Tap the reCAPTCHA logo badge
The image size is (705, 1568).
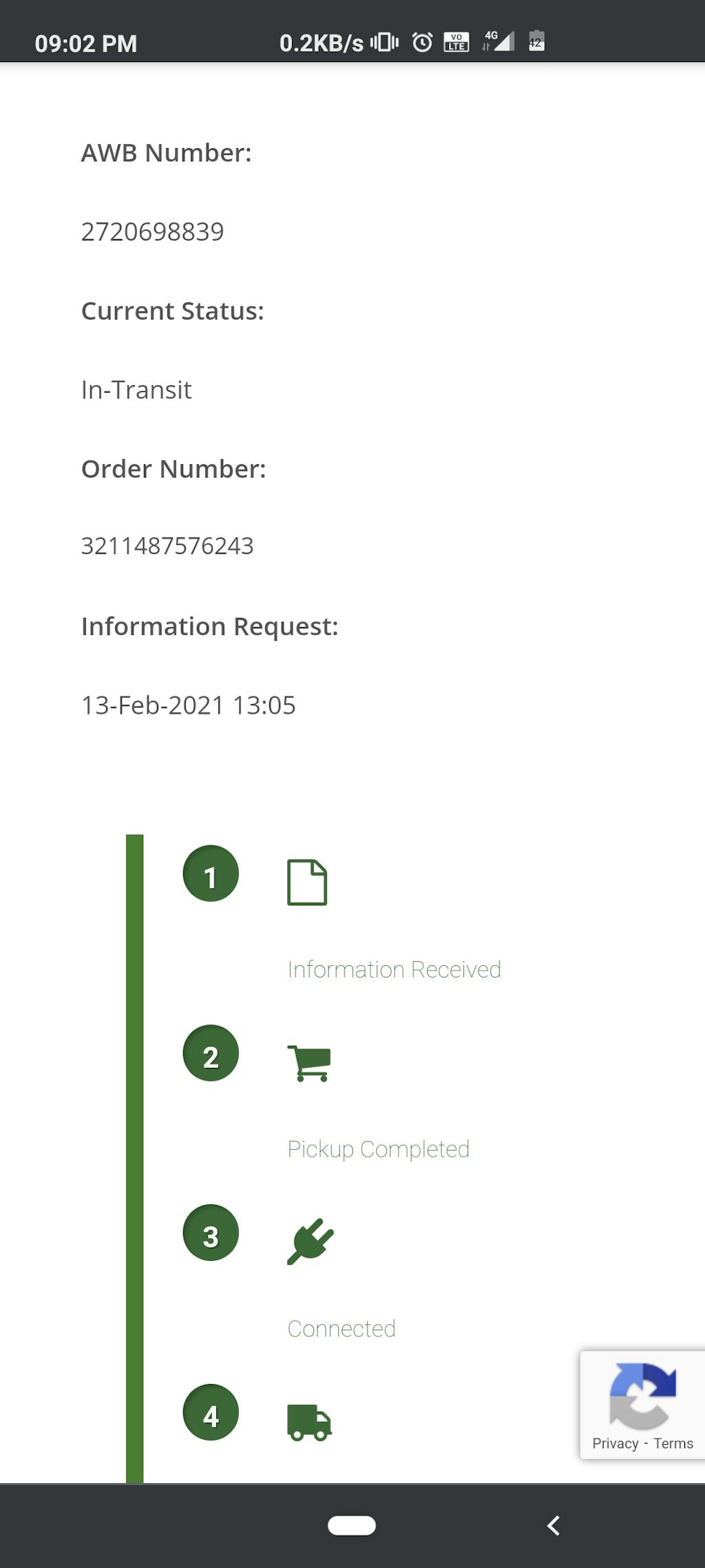point(642,1396)
